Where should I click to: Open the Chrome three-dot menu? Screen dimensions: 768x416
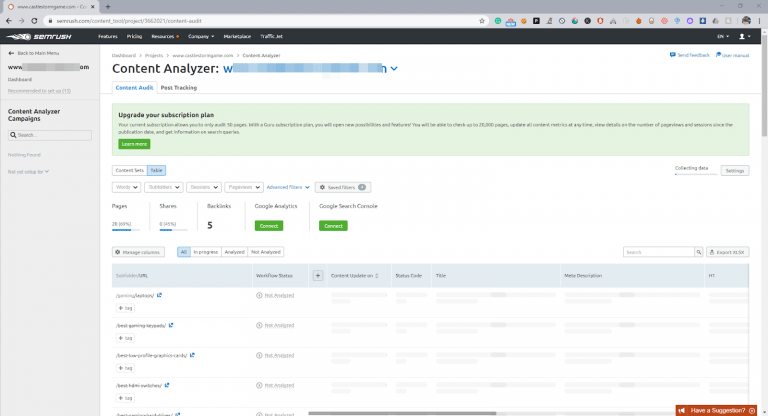click(x=760, y=21)
